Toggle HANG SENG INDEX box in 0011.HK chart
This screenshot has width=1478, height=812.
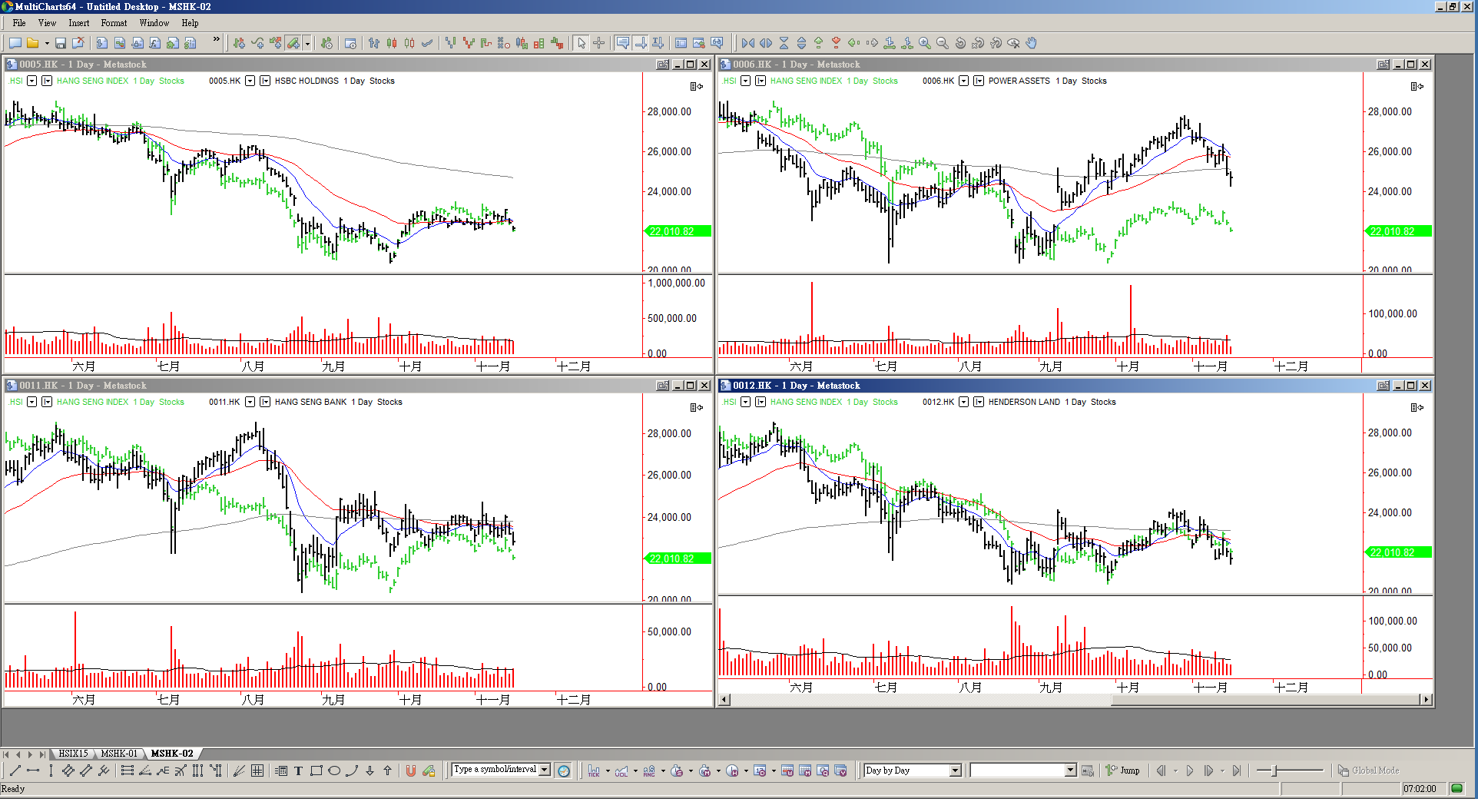coord(47,402)
